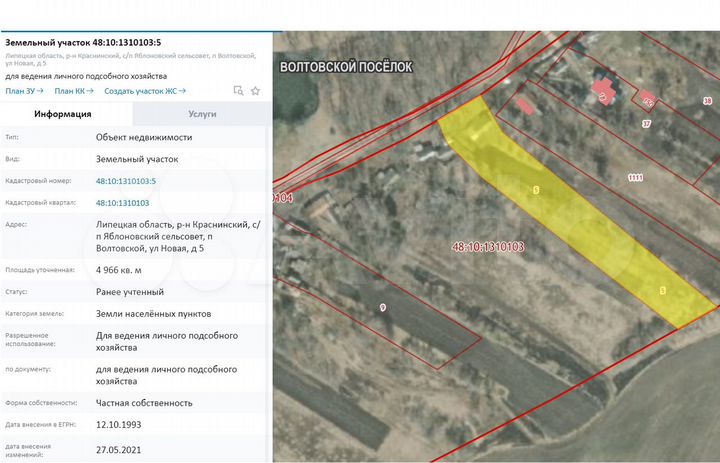Screen dimensions: 720x463
Task: Select parcel labeled 1111 on the map
Action: point(634,177)
